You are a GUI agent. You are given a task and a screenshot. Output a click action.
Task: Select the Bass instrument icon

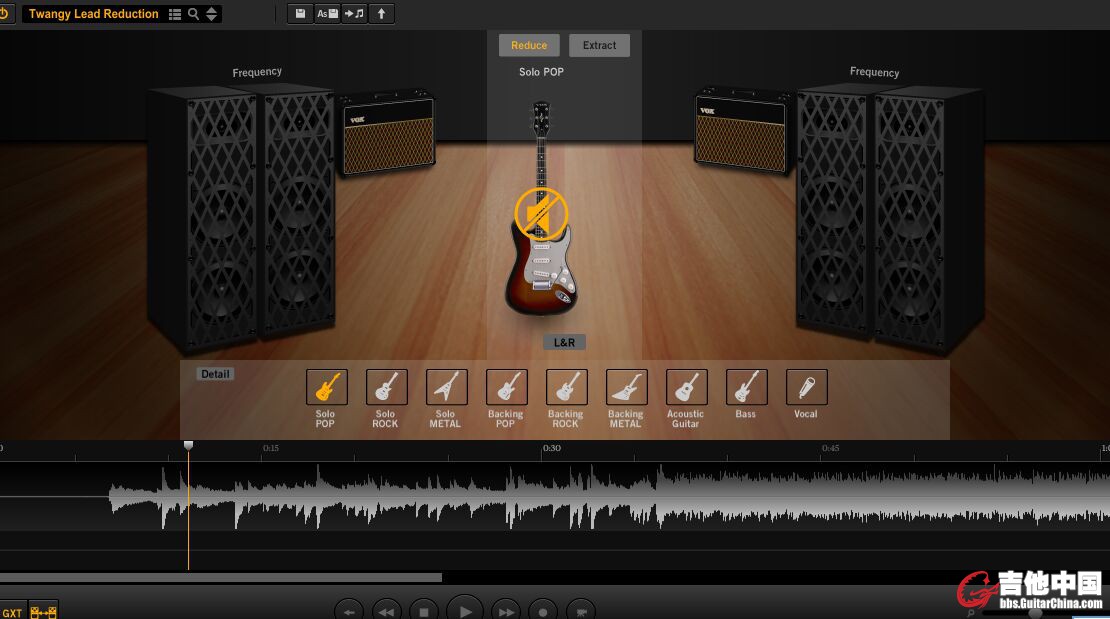click(746, 387)
